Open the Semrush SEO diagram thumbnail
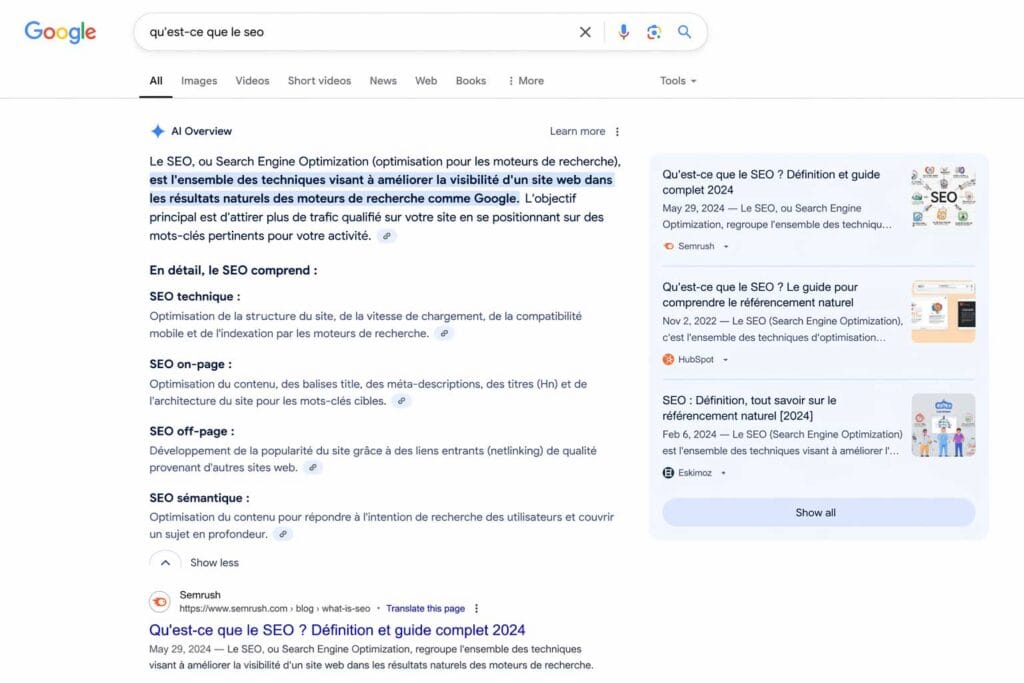1024x683 pixels. tap(943, 197)
